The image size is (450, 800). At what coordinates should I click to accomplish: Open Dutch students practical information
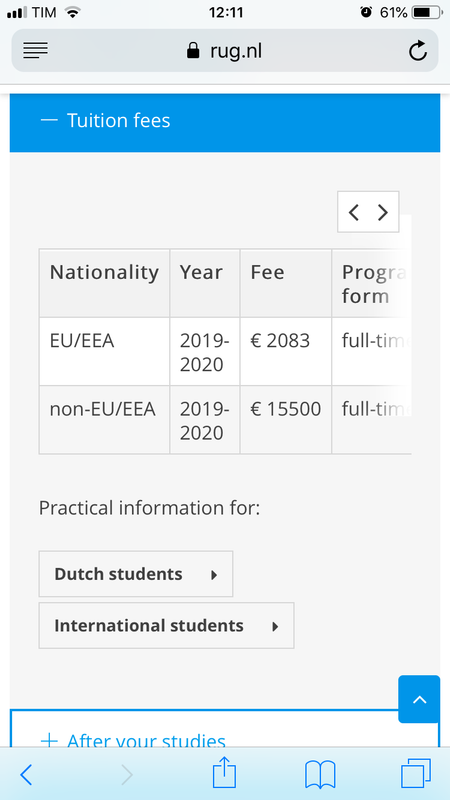tap(136, 574)
